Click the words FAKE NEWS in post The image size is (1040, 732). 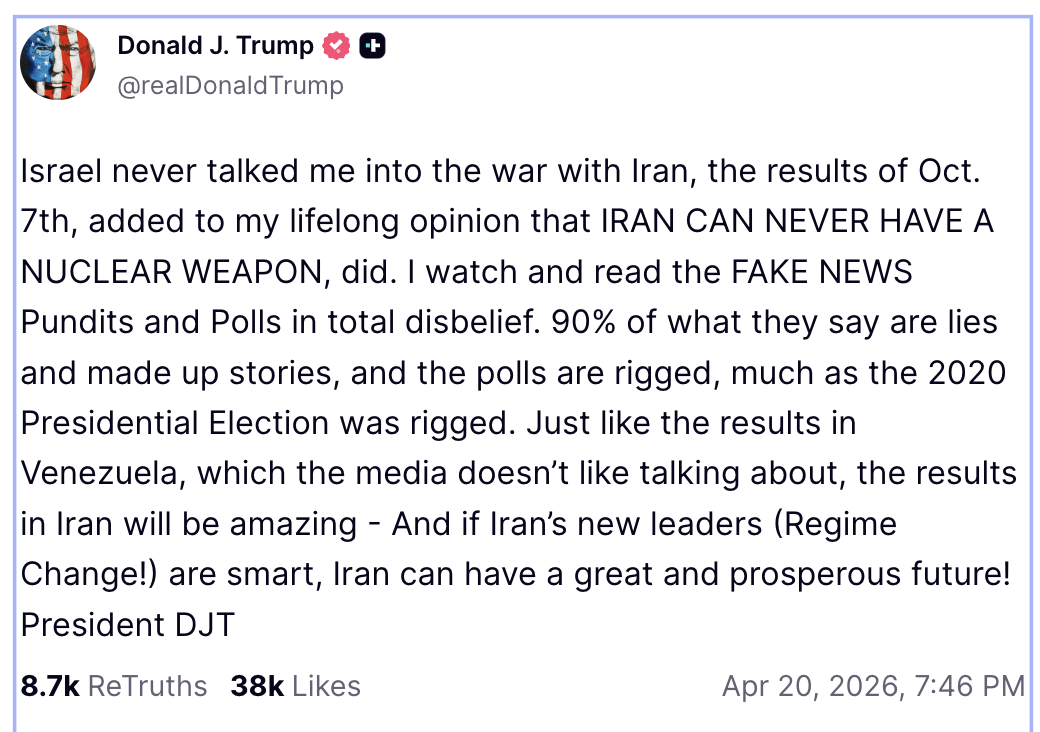coord(822,272)
